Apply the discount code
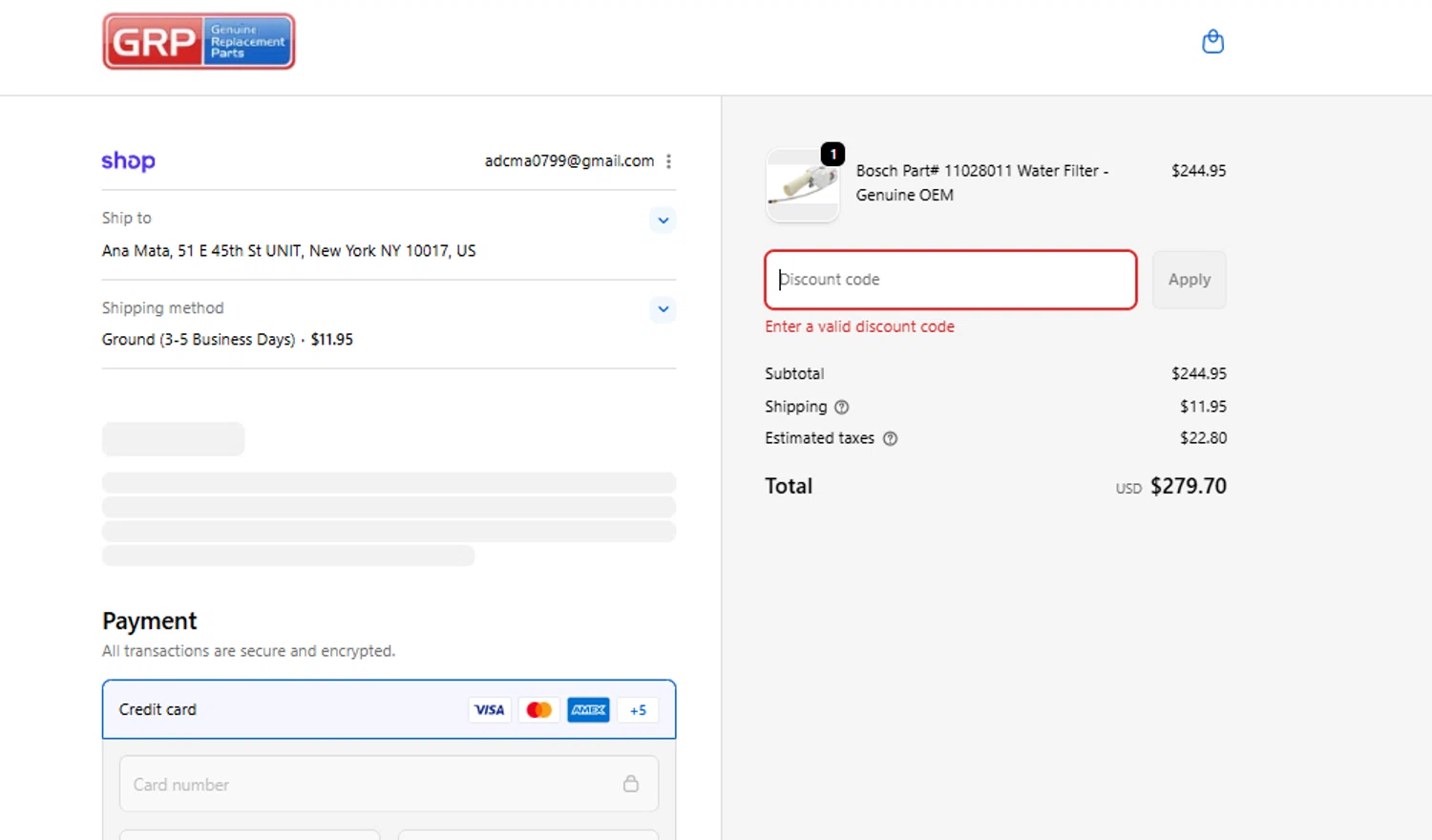The height and width of the screenshot is (840, 1432). pyautogui.click(x=1190, y=280)
